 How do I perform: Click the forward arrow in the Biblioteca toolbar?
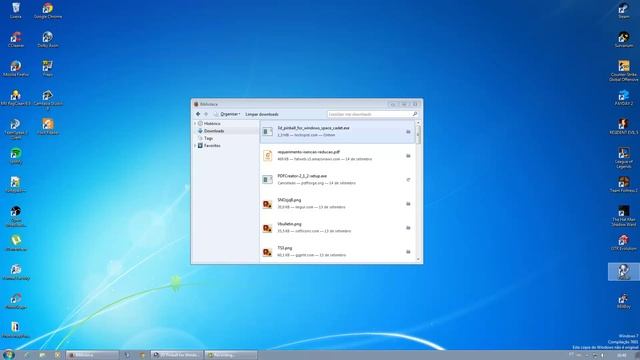click(206, 114)
